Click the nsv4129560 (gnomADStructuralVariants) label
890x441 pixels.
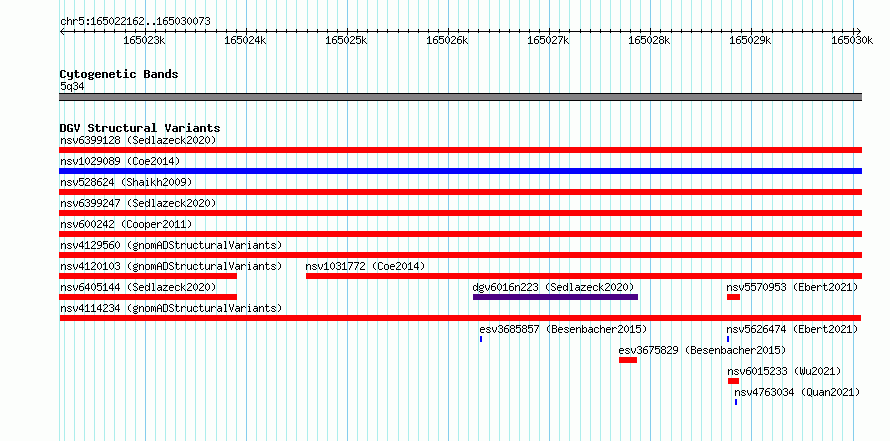point(171,245)
